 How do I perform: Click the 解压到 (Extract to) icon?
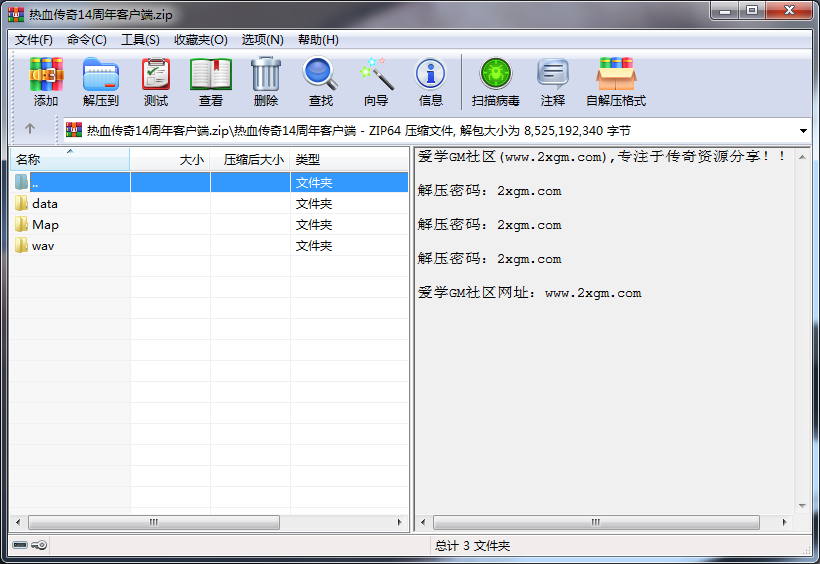coord(100,74)
